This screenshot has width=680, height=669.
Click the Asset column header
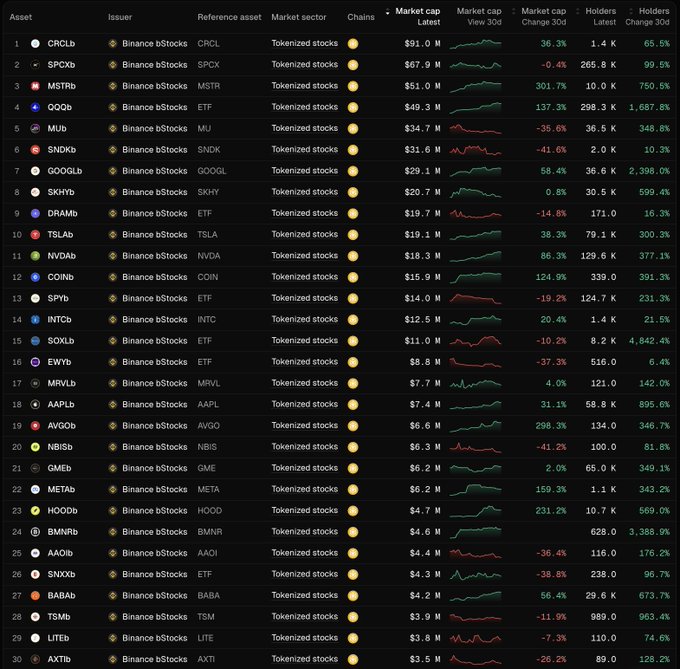[21, 17]
